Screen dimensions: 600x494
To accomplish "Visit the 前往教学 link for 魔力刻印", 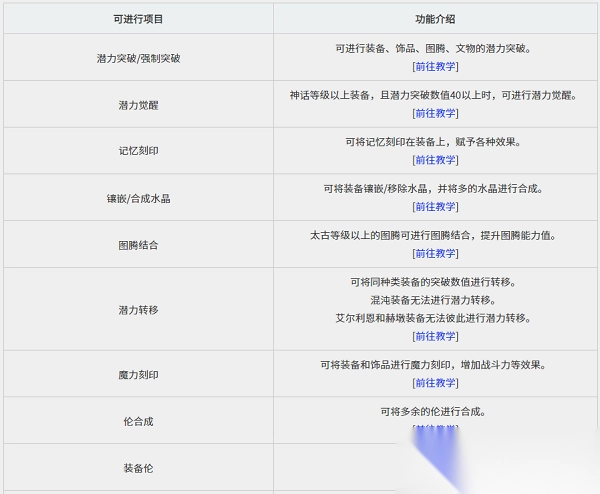I will [435, 383].
